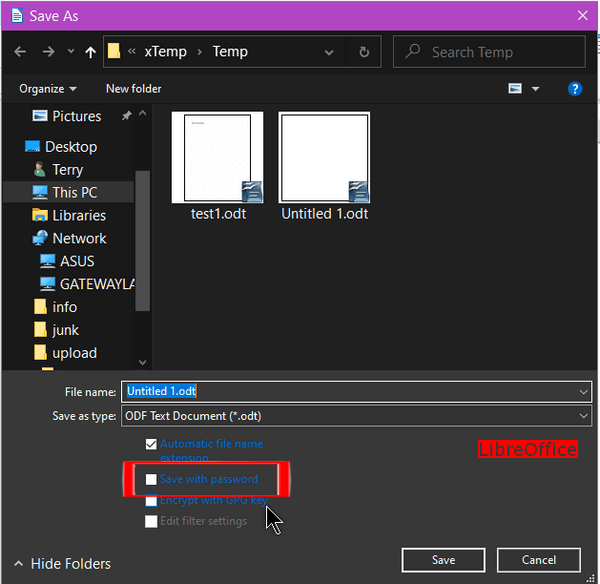The image size is (600, 584).
Task: Select Desktop in the navigation pane
Action: (x=71, y=147)
